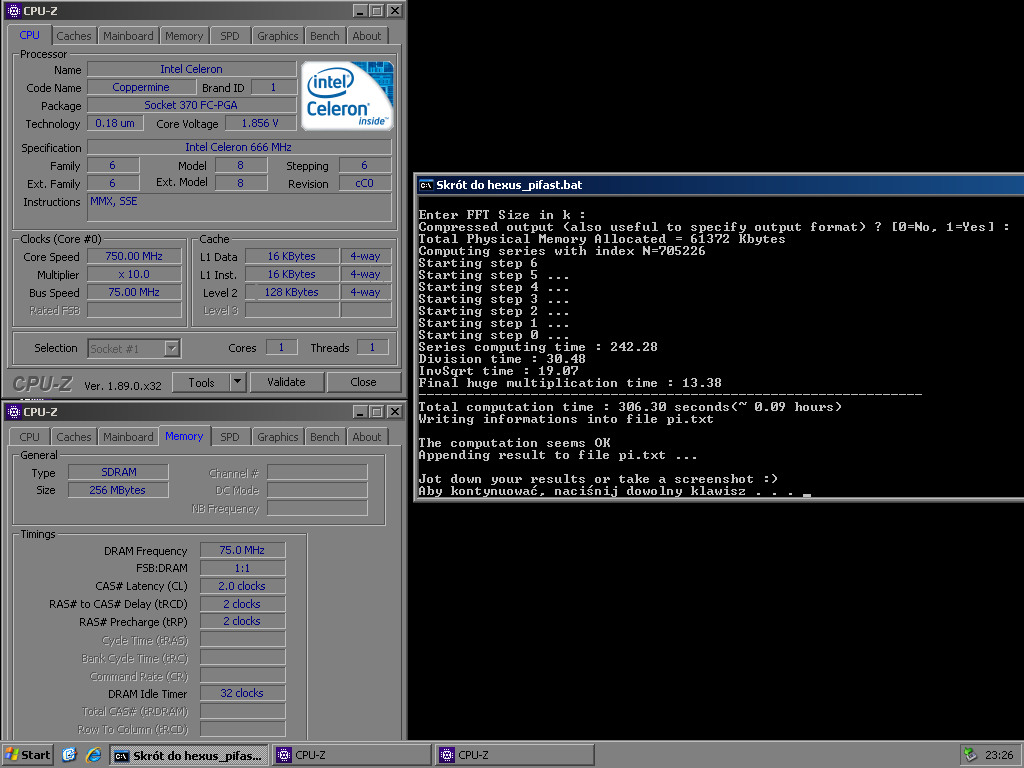Open Mainboard tab in top CPU-Z window

pyautogui.click(x=128, y=36)
